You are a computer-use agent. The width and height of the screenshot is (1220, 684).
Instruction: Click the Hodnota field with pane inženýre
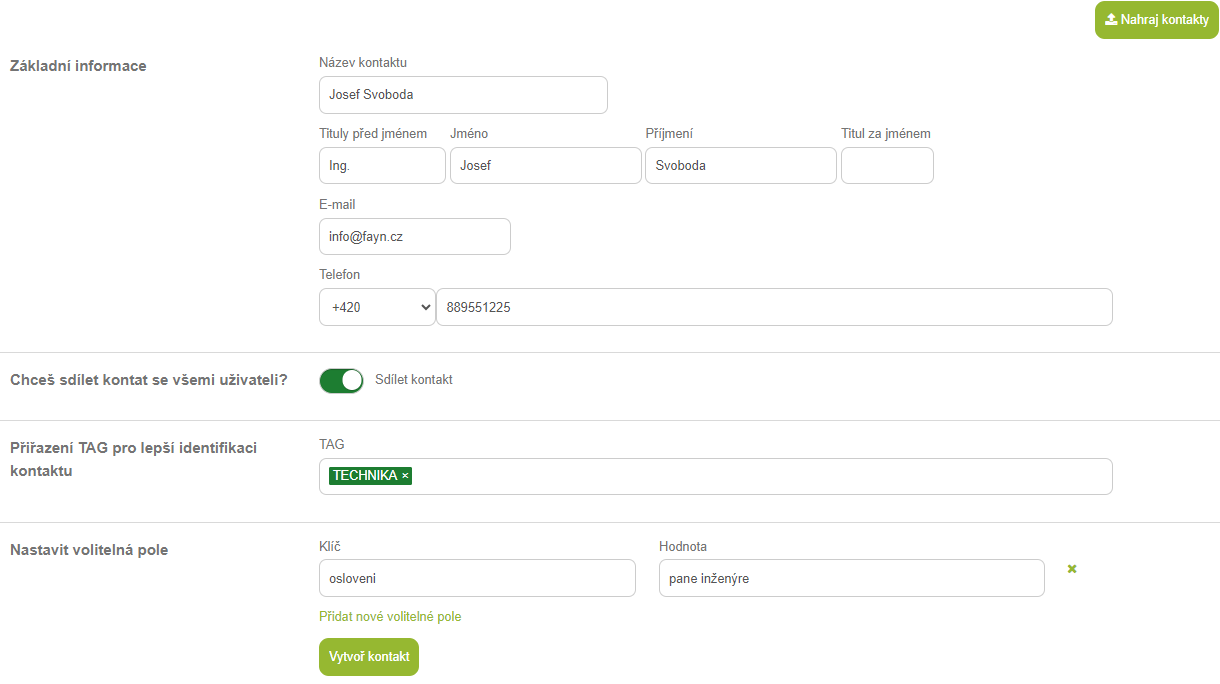click(851, 578)
